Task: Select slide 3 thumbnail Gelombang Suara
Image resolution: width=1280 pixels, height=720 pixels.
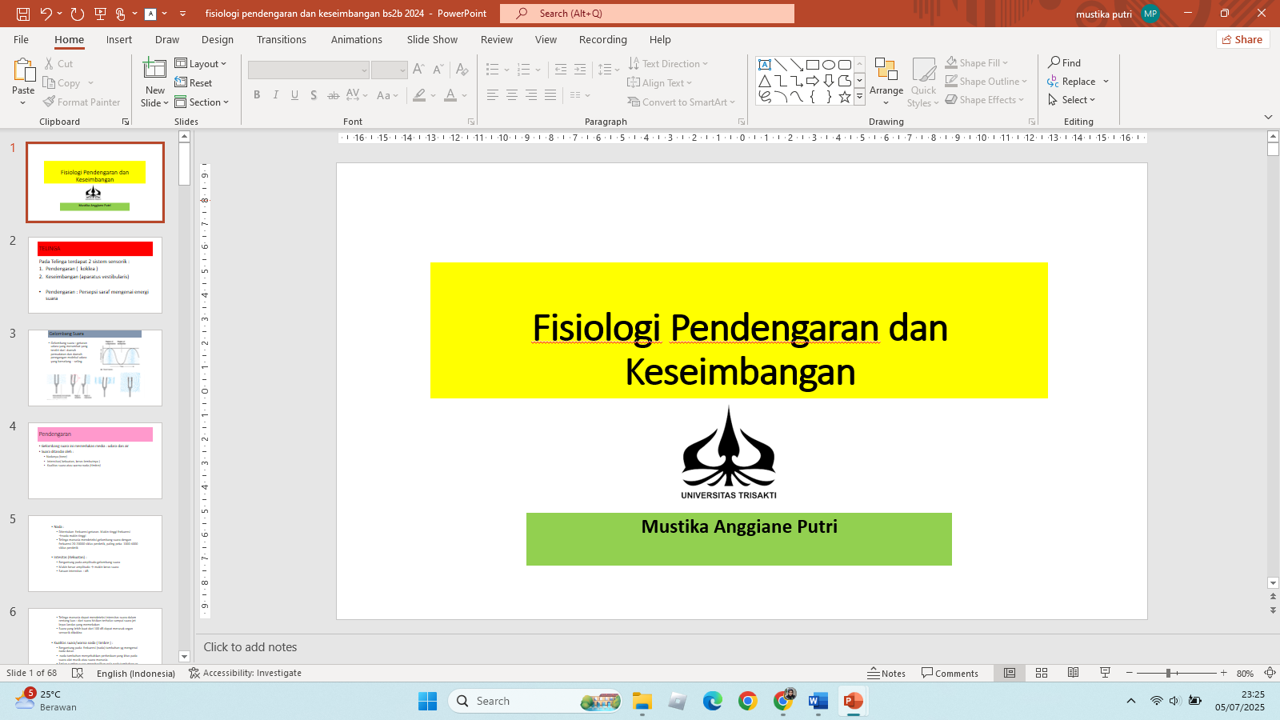Action: (95, 368)
